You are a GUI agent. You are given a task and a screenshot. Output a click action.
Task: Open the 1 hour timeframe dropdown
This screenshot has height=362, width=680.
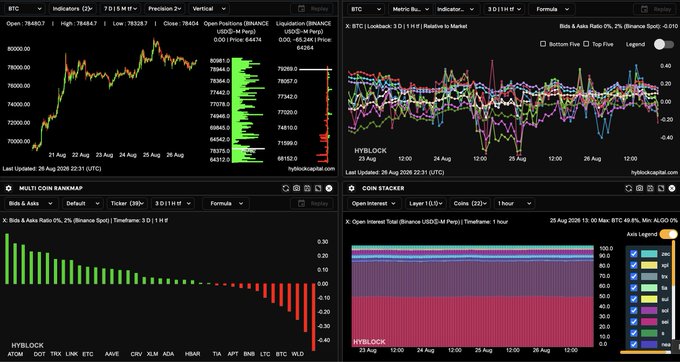click(x=514, y=203)
